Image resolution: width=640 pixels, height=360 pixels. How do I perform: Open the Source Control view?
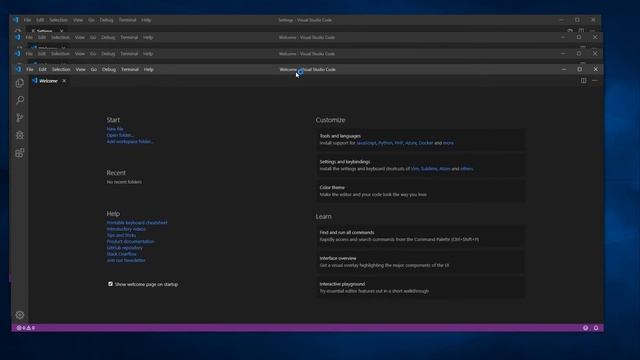tap(20, 118)
